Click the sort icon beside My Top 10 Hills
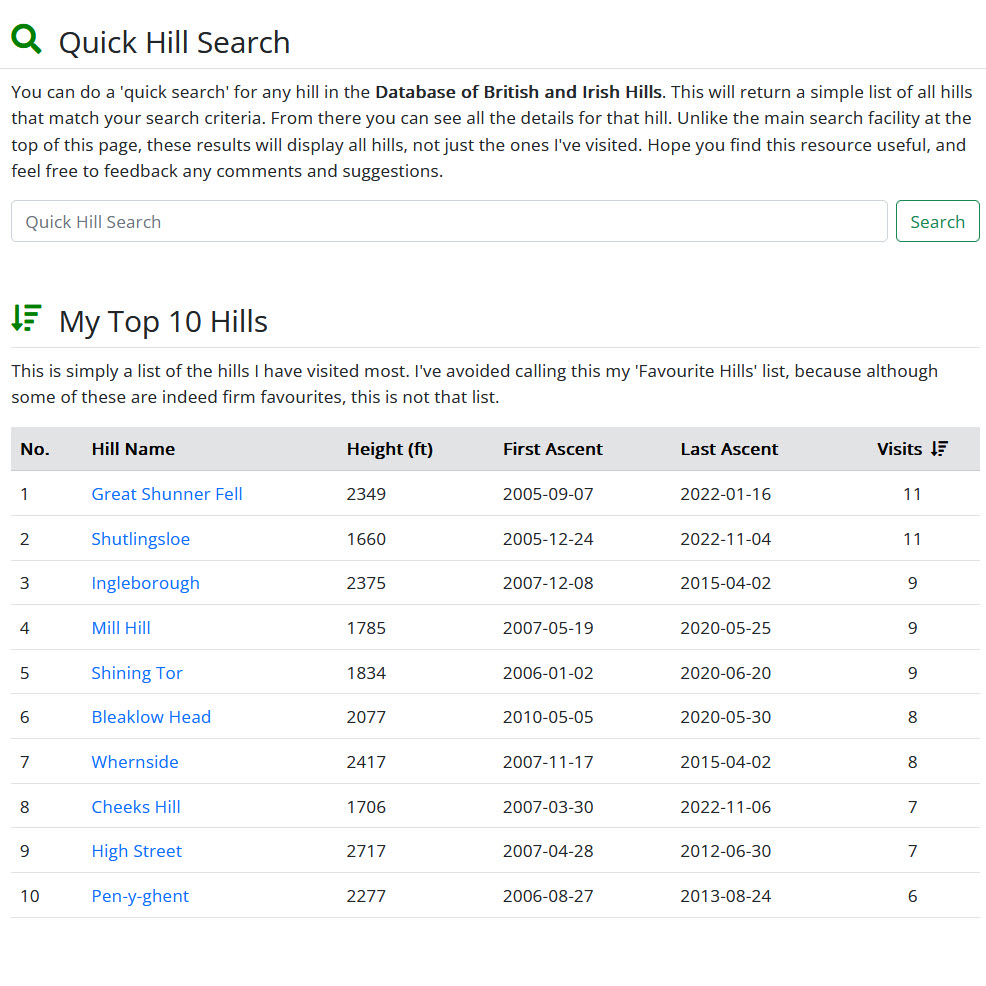Screen dimensions: 986x986 click(26, 318)
